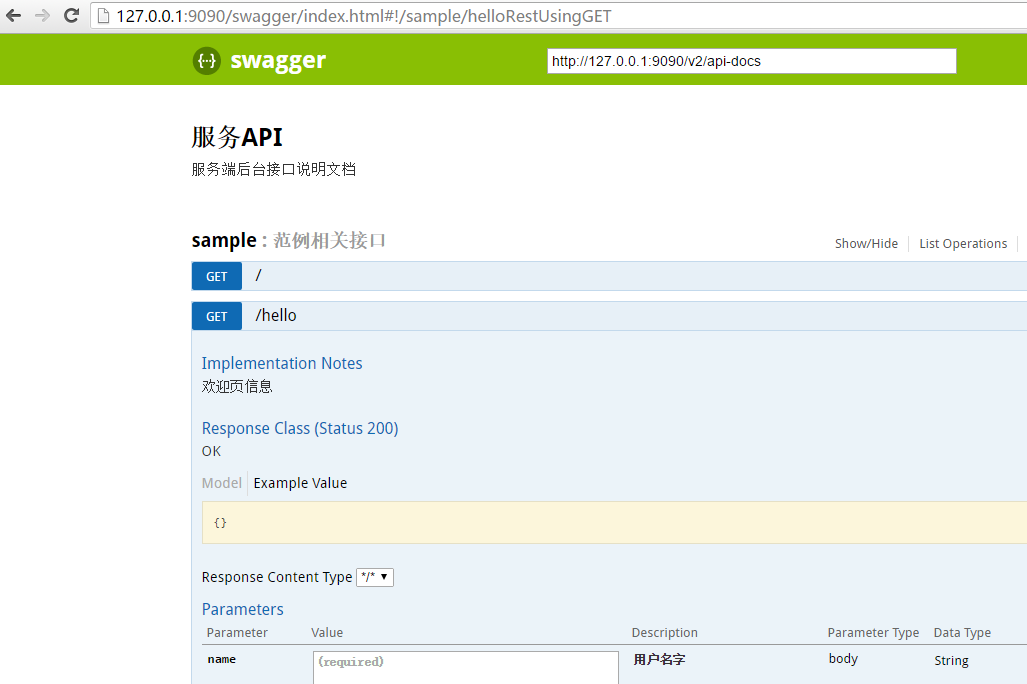Click the Parameter column header
Viewport: 1027px width, 684px height.
(x=237, y=632)
